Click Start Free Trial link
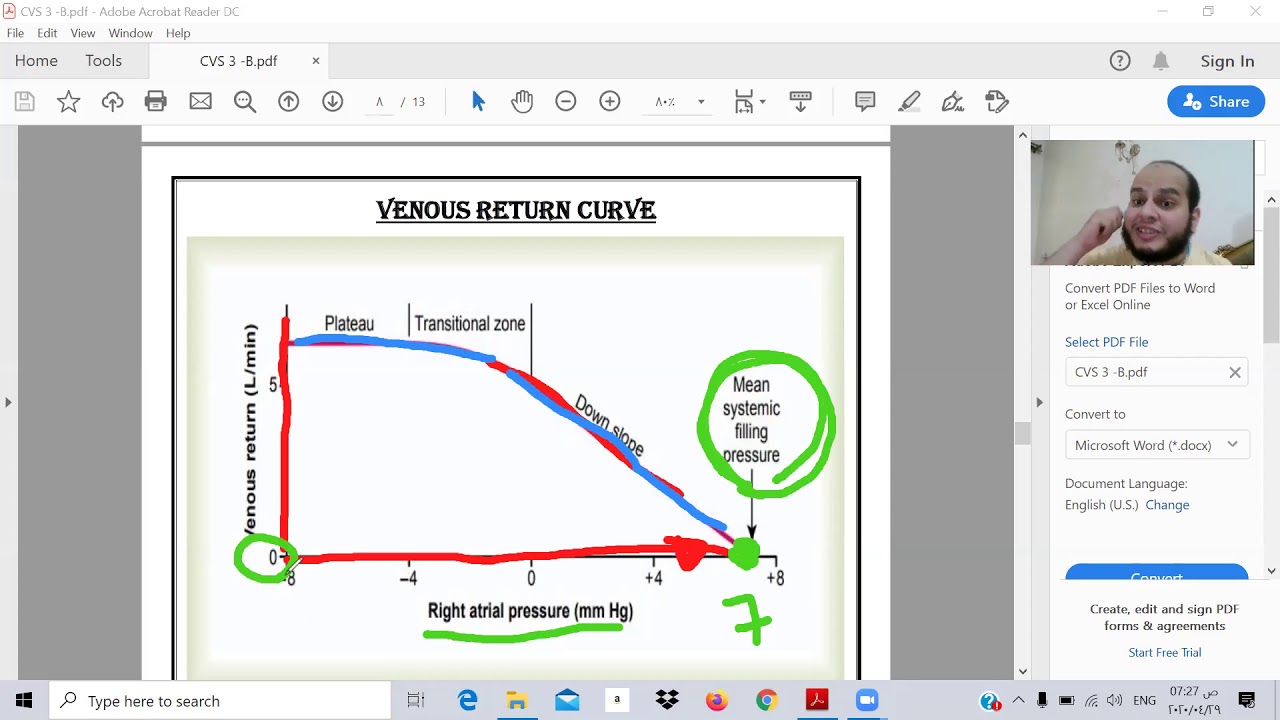1280x720 pixels. point(1165,653)
